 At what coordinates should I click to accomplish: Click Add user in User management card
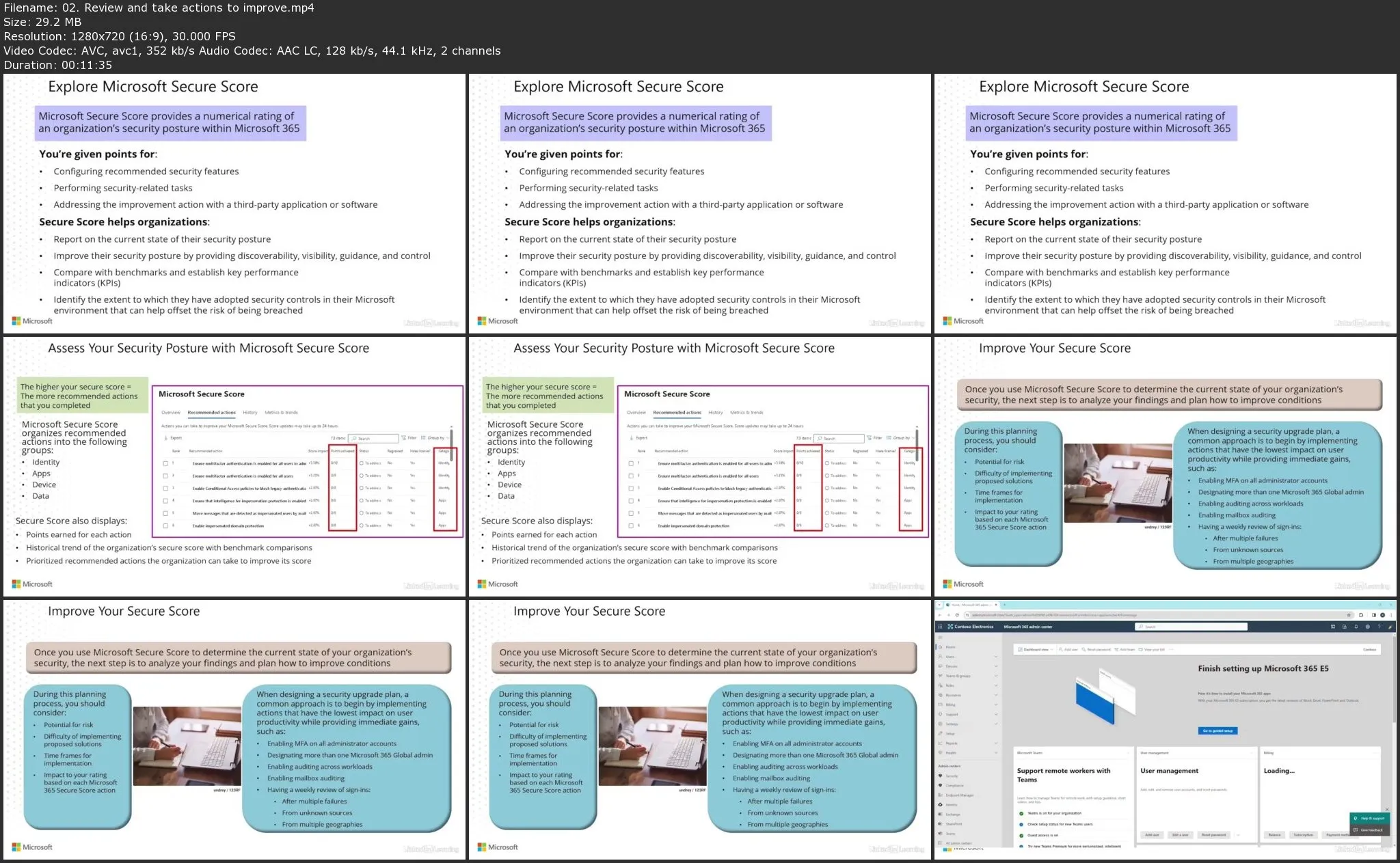pos(1152,835)
